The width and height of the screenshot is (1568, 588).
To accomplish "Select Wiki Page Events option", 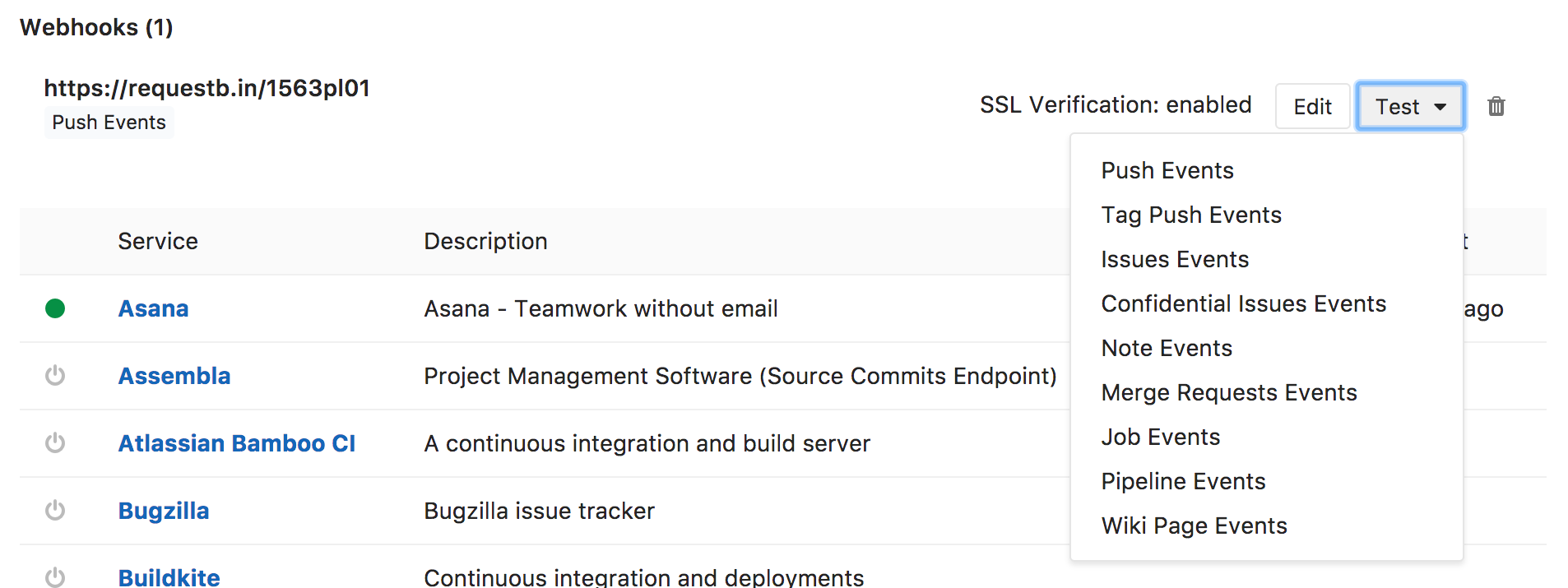I will (1194, 525).
